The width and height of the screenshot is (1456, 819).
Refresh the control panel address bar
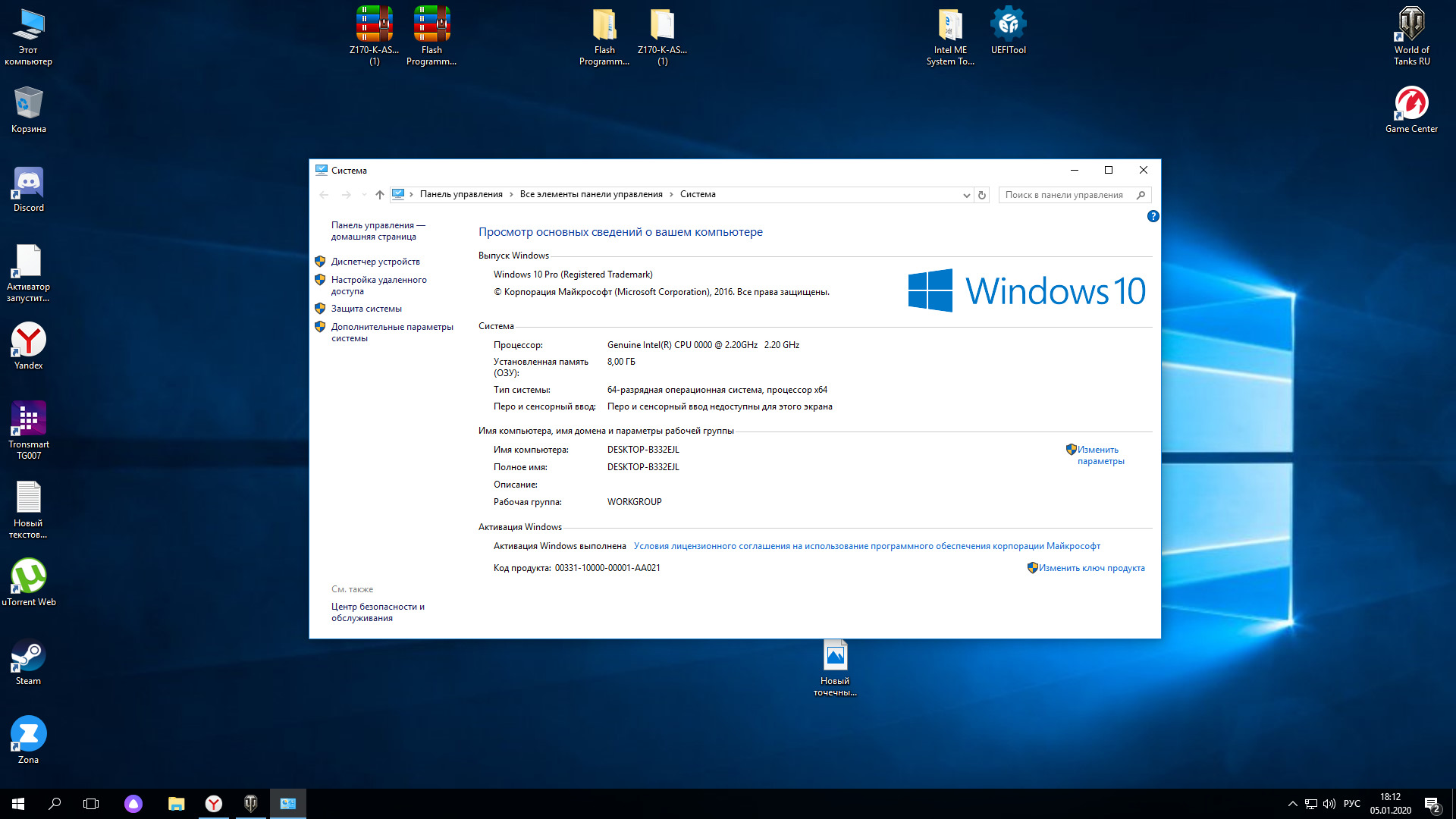click(982, 195)
